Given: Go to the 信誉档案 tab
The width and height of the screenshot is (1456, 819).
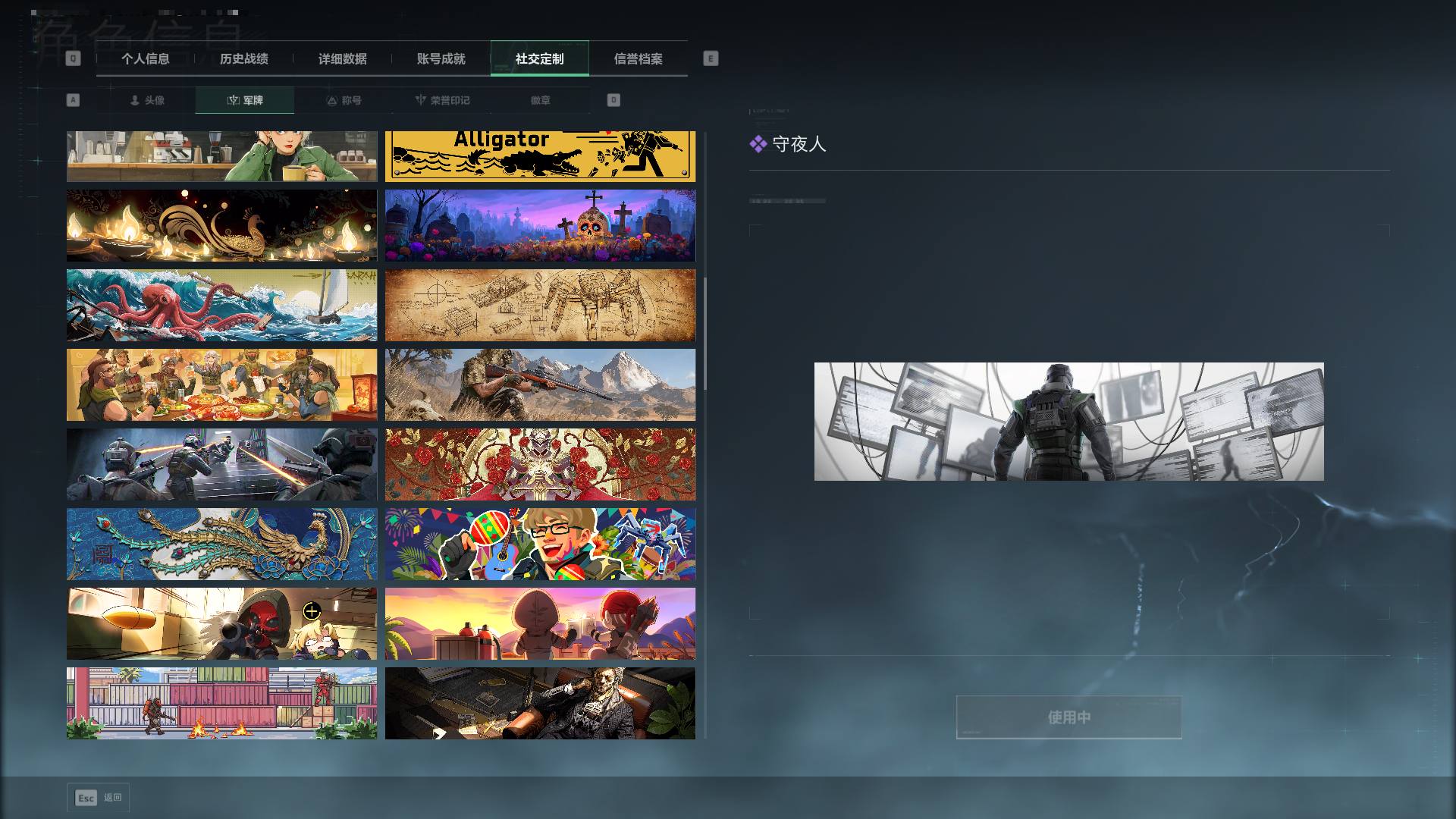Looking at the screenshot, I should coord(639,58).
